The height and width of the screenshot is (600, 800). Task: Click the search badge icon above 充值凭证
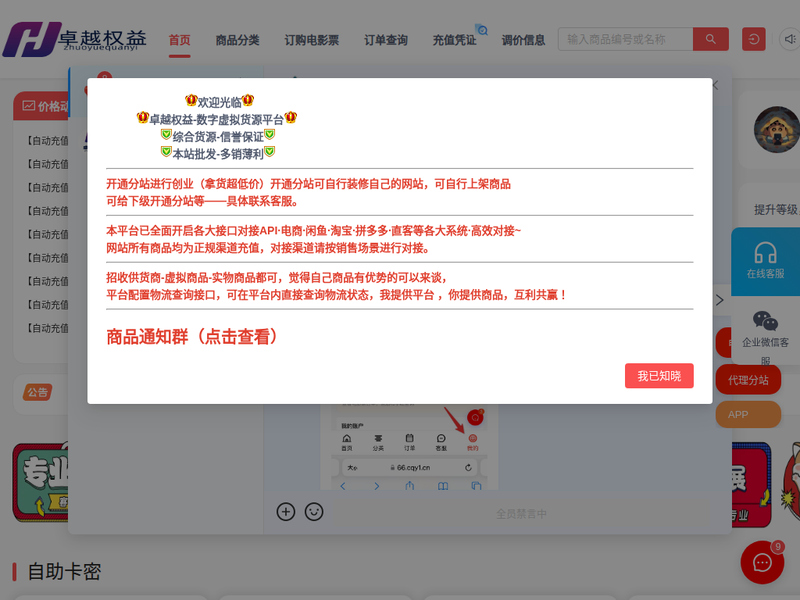pyautogui.click(x=482, y=30)
